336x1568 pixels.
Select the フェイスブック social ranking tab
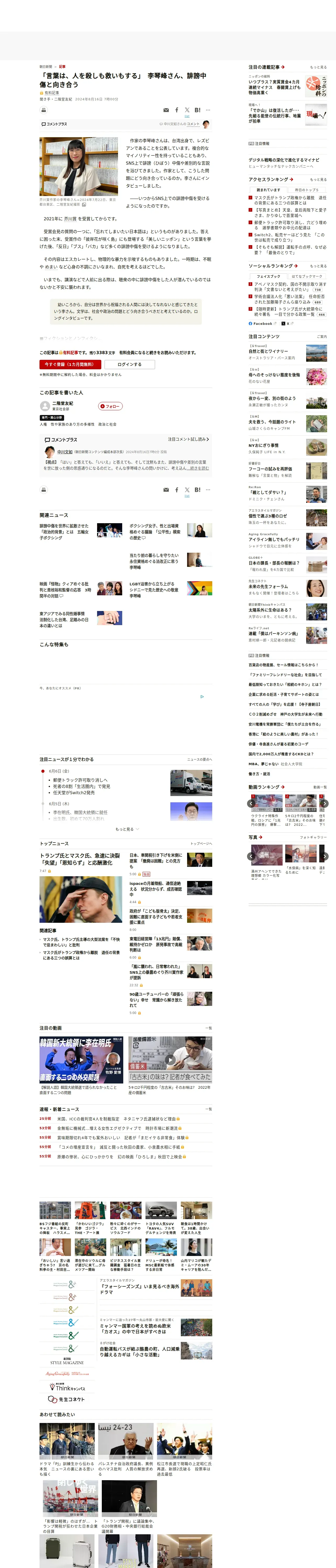(x=268, y=276)
